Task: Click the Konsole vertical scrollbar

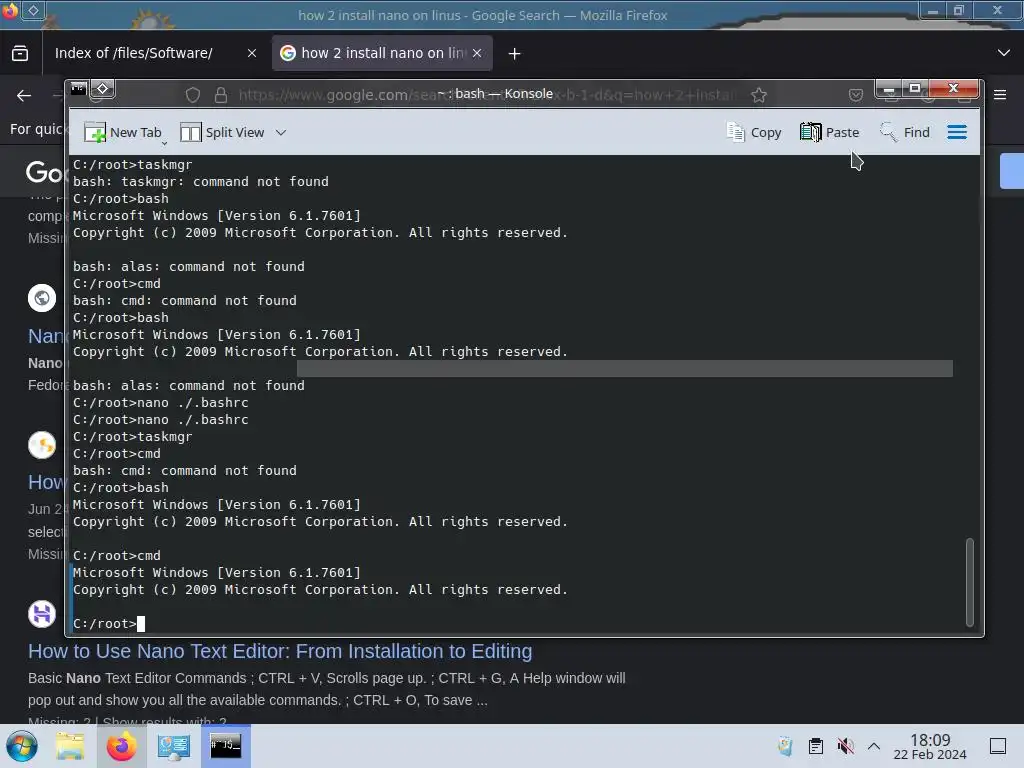Action: [969, 581]
